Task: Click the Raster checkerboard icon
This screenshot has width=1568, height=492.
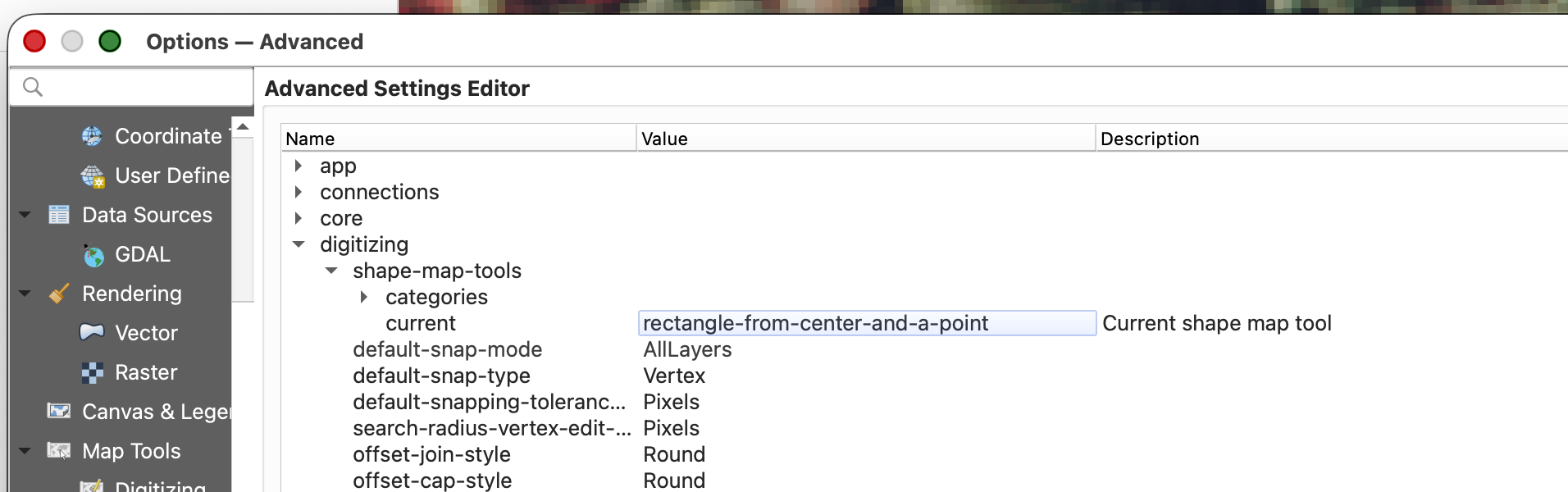Action: (93, 373)
